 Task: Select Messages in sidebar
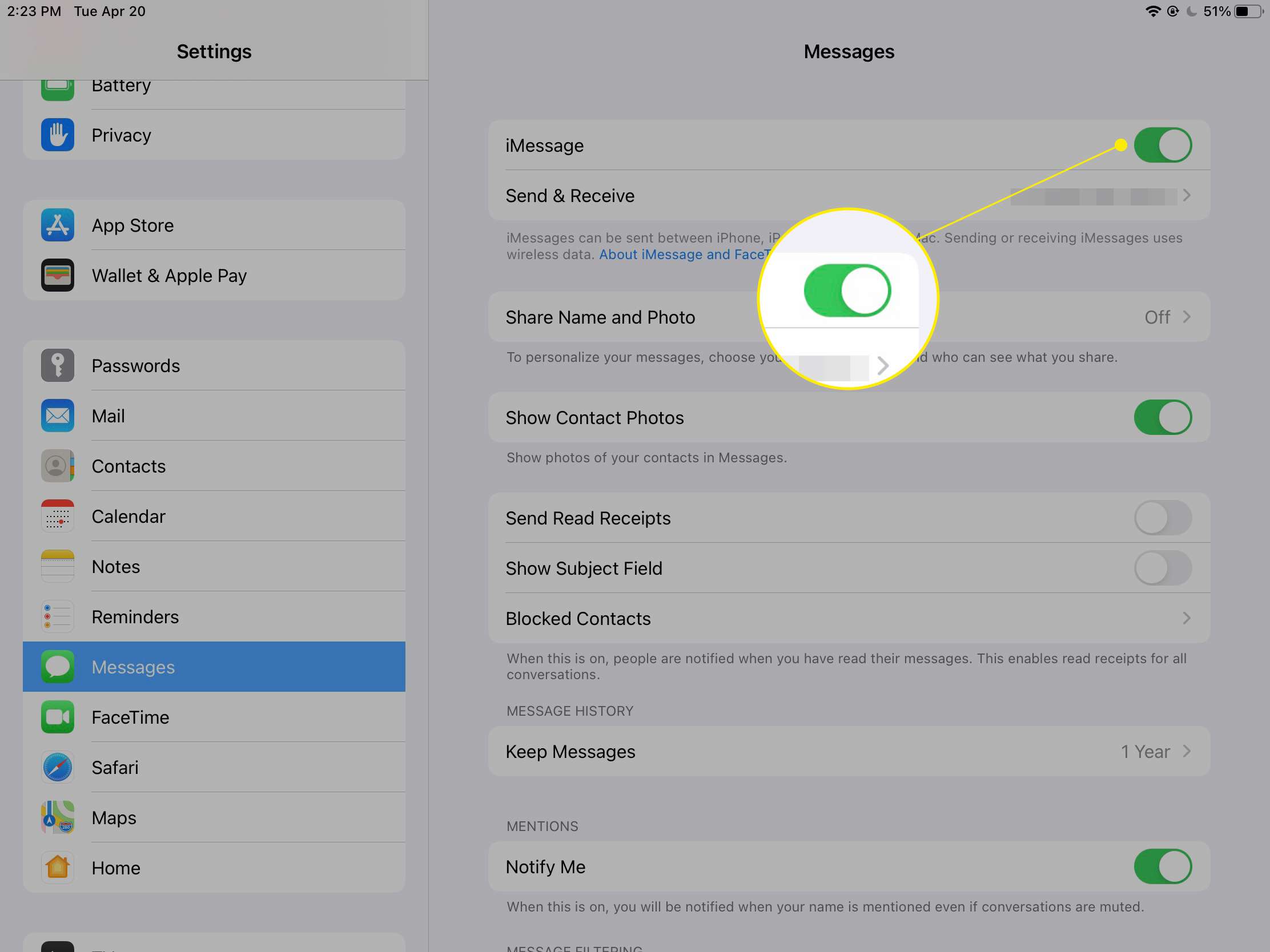click(x=214, y=666)
